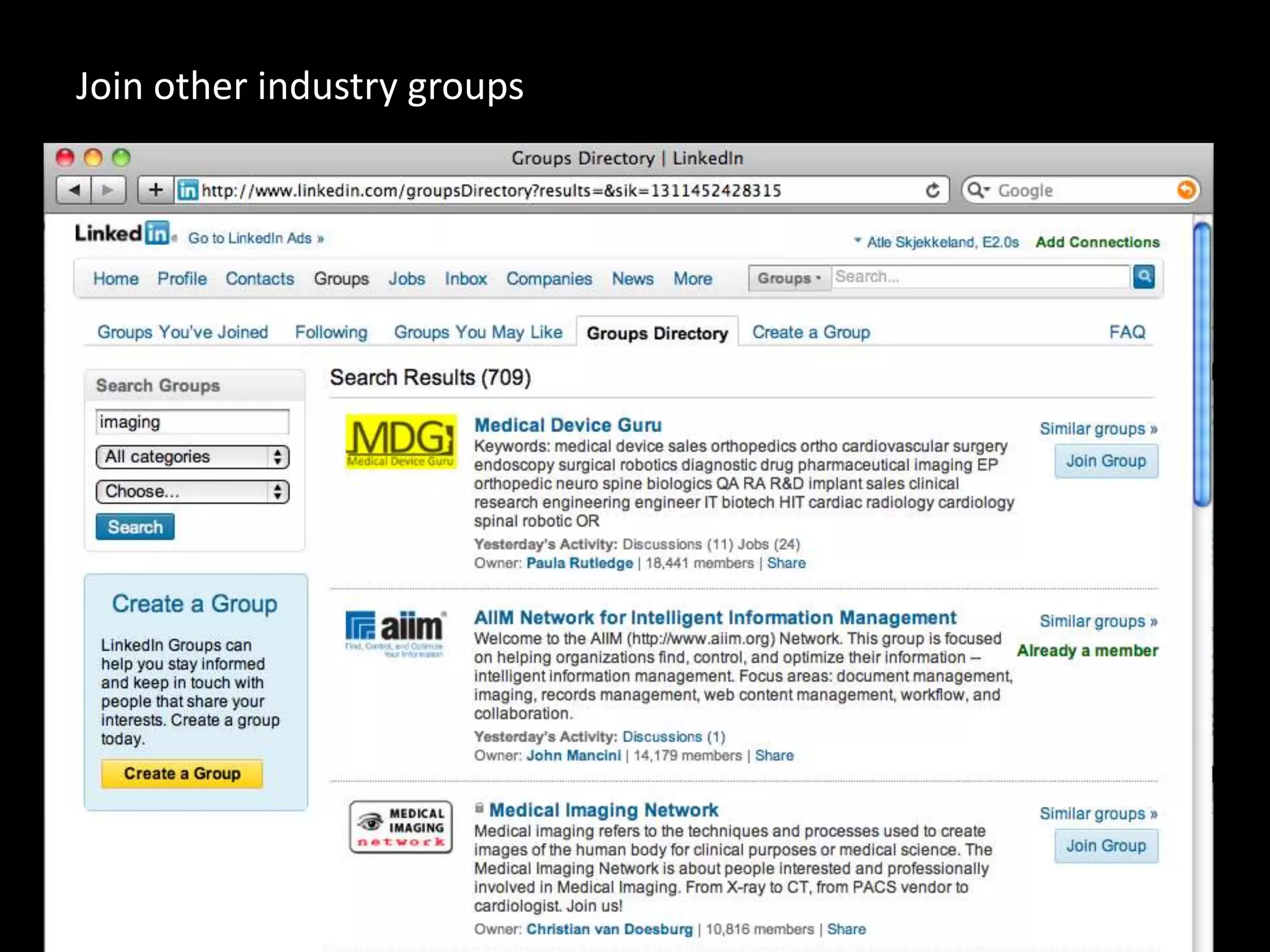Expand the Groups search scope dropdown
This screenshot has width=1270, height=952.
[x=789, y=278]
